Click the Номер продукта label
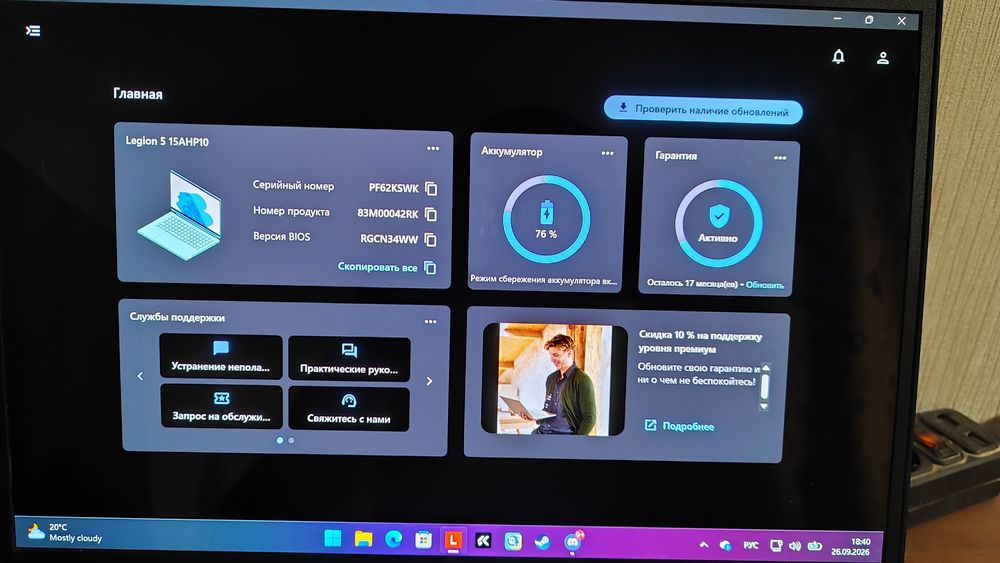The height and width of the screenshot is (563, 1000). [291, 211]
